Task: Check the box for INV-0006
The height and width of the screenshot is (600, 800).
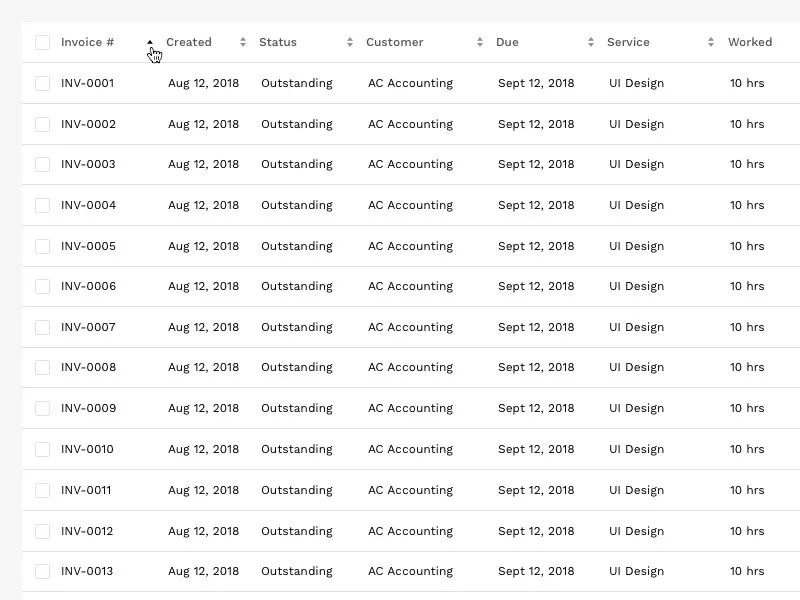Action: (x=42, y=286)
